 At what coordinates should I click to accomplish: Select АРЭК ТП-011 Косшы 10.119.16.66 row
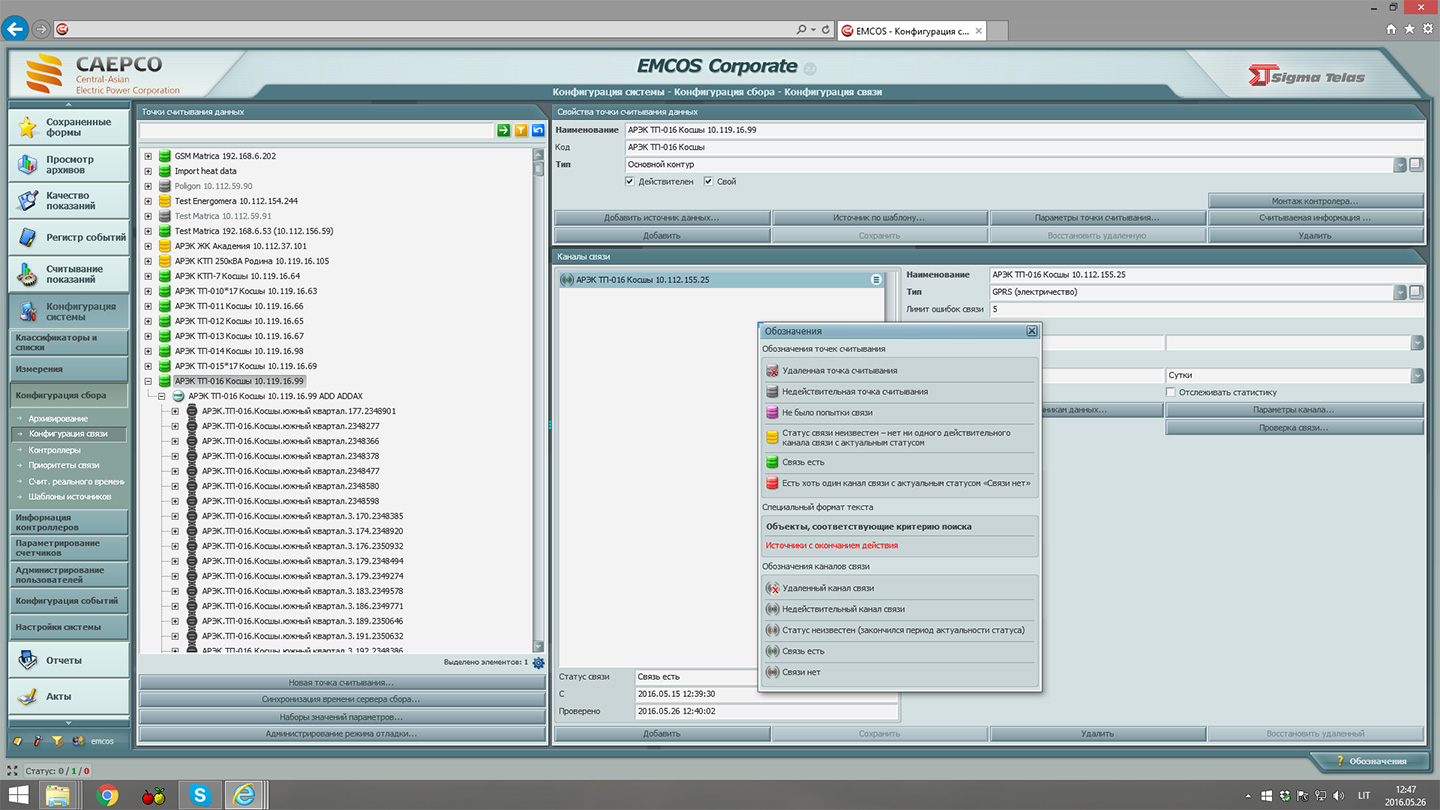pyautogui.click(x=238, y=306)
